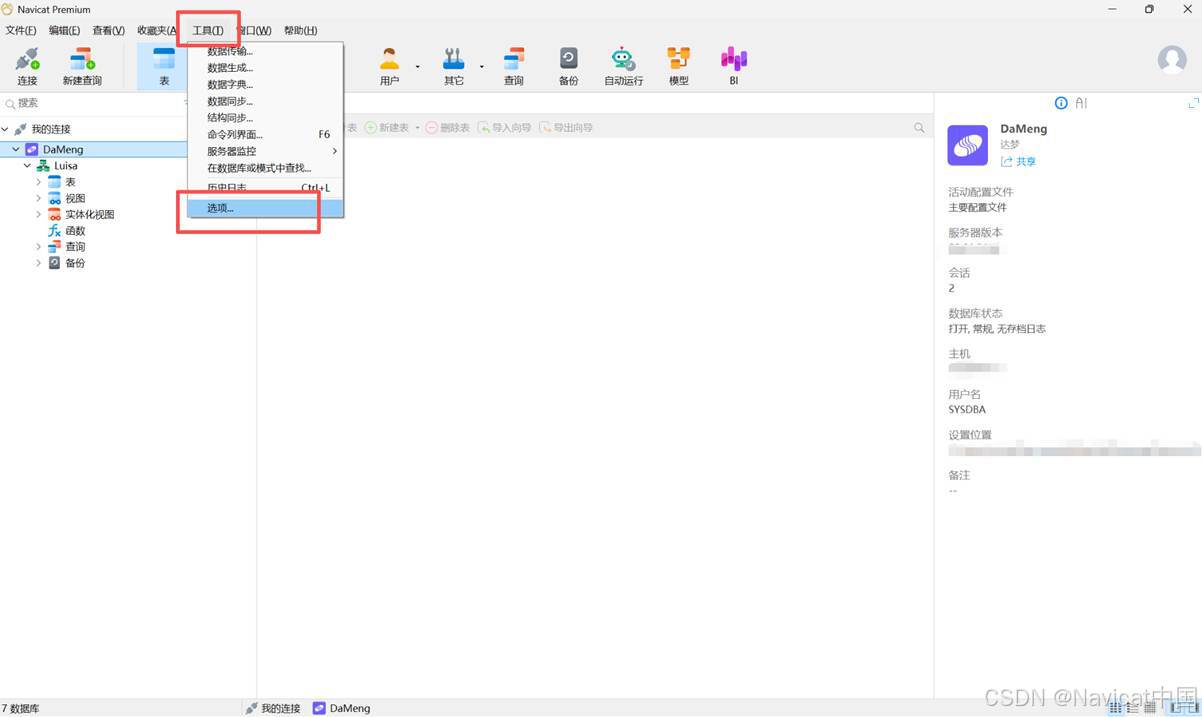Open the 新建表 dropdown arrow
This screenshot has height=717, width=1202.
(x=417, y=128)
